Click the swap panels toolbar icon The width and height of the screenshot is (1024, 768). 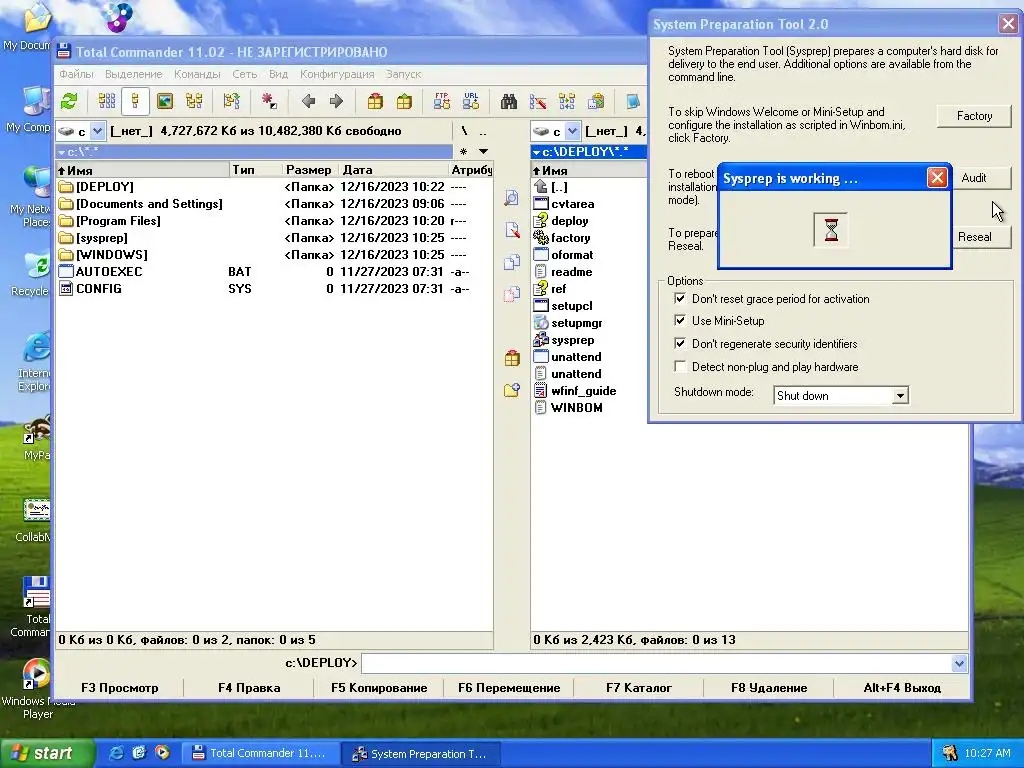[232, 101]
